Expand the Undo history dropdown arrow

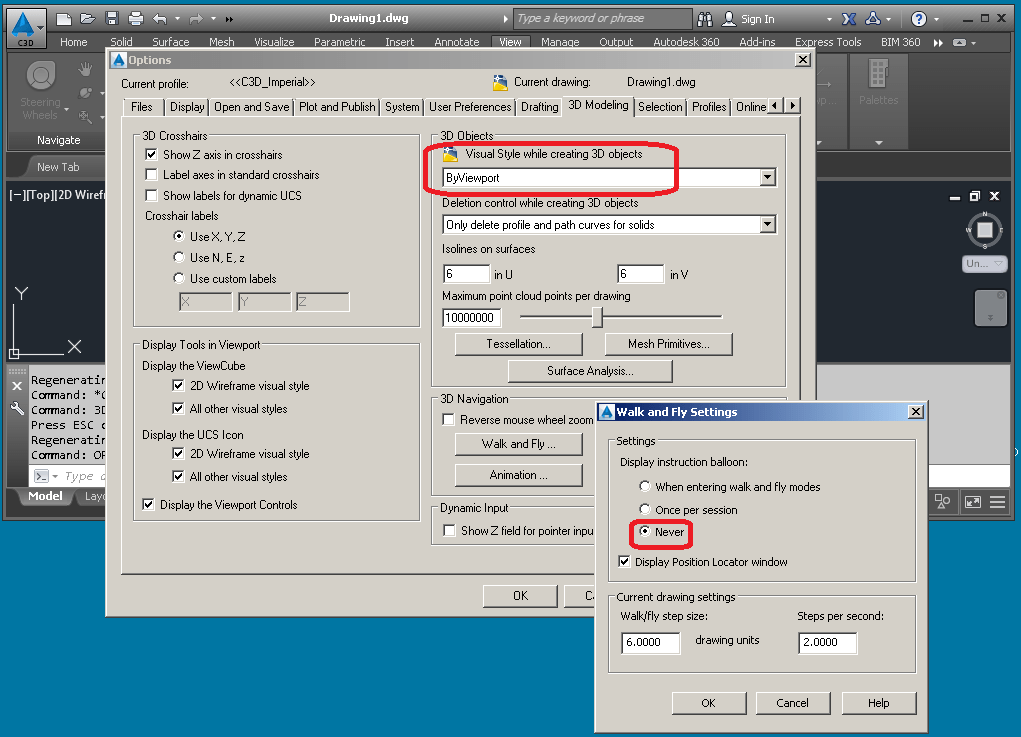pyautogui.click(x=177, y=19)
